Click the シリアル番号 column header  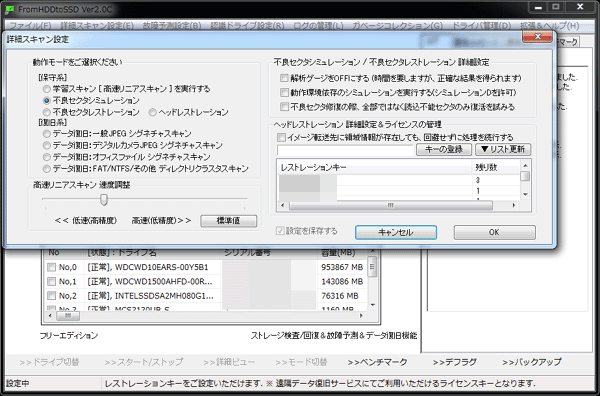[269, 253]
